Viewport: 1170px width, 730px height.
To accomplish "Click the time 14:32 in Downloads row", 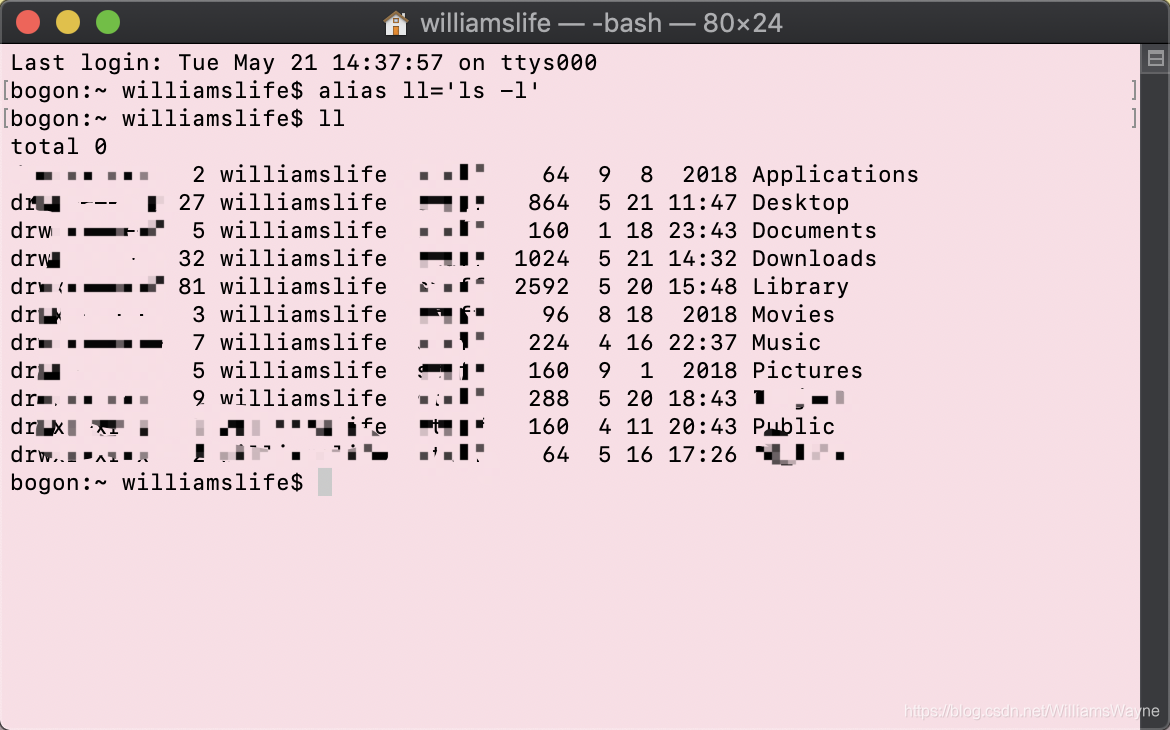I will 702,259.
